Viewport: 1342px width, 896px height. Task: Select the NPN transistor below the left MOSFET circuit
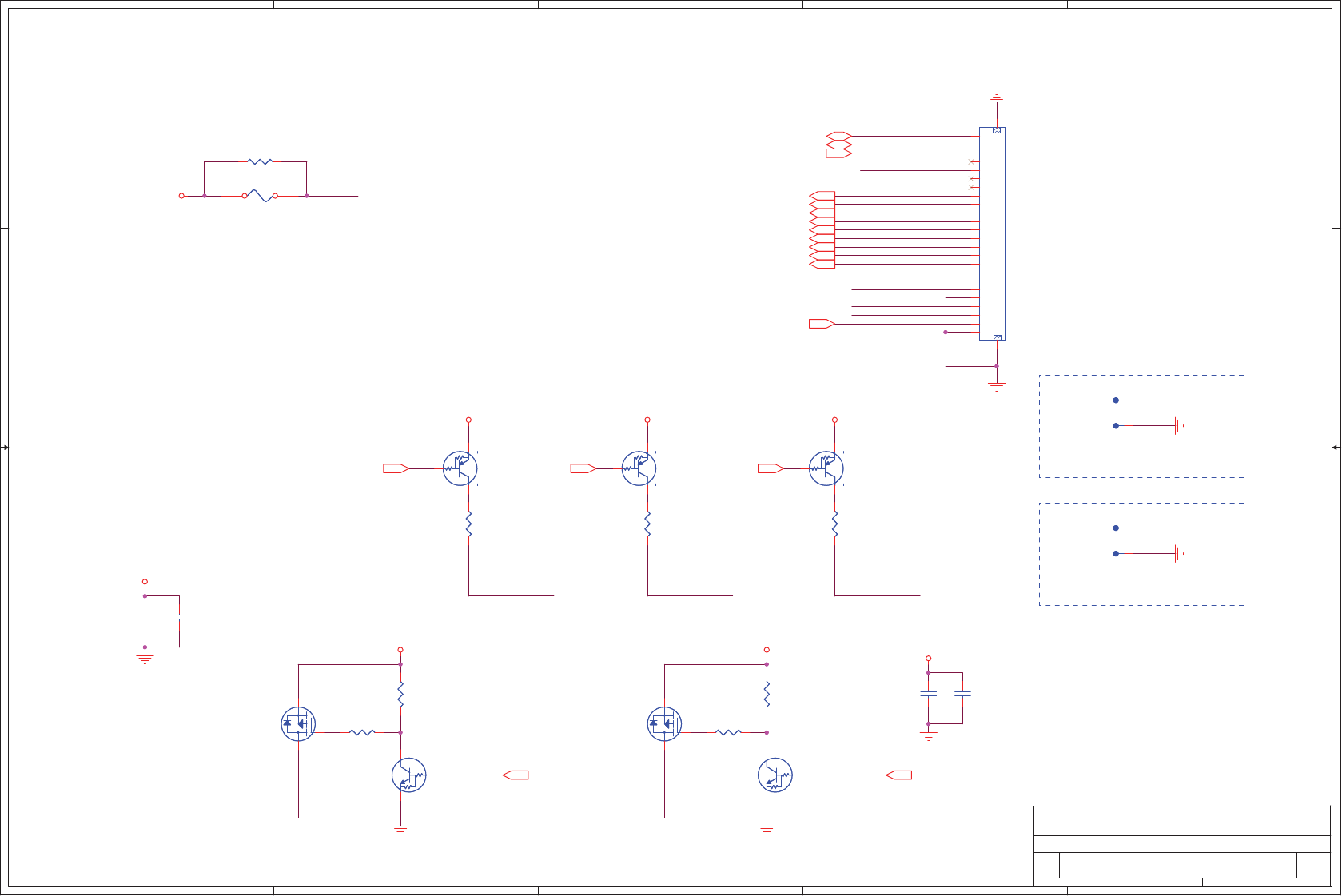(408, 775)
